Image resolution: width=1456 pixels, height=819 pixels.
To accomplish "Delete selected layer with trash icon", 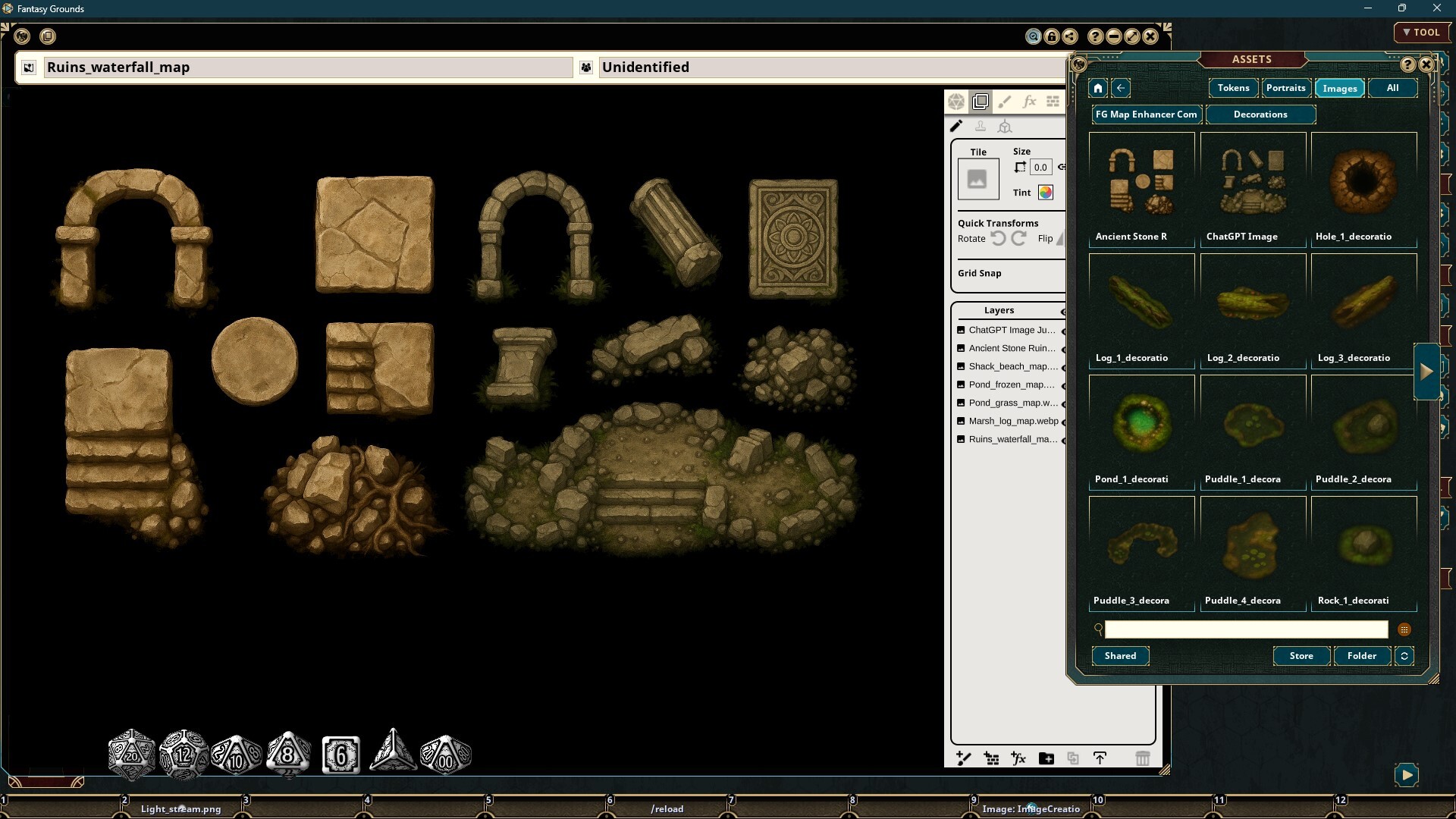I will [x=1142, y=758].
